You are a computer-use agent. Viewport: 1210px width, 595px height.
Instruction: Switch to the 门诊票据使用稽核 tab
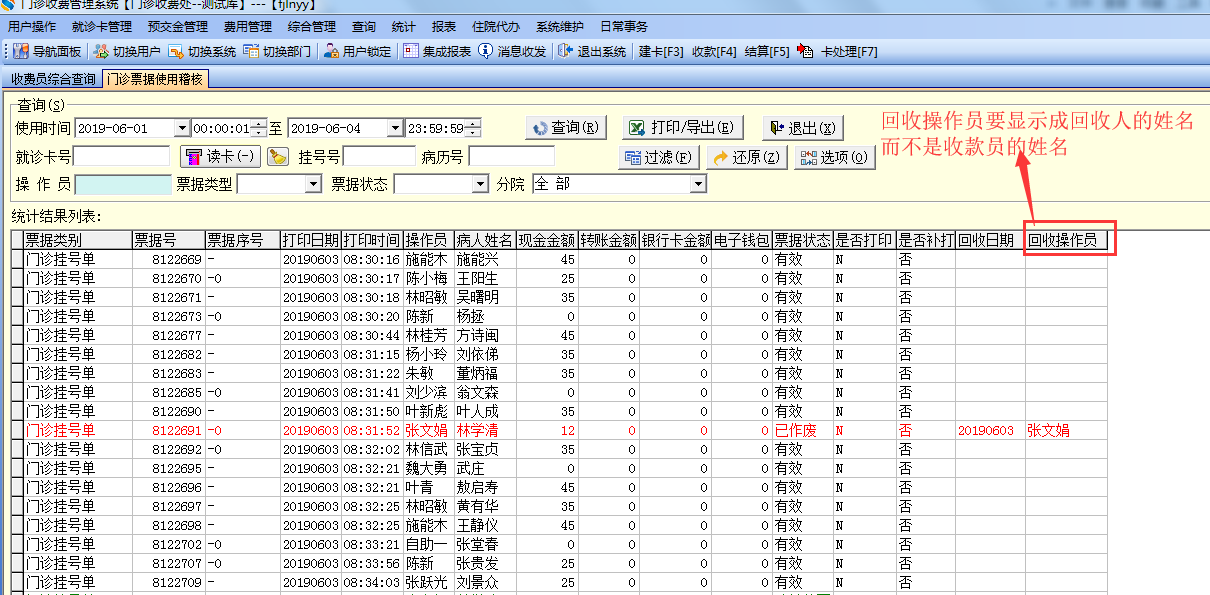pos(154,79)
